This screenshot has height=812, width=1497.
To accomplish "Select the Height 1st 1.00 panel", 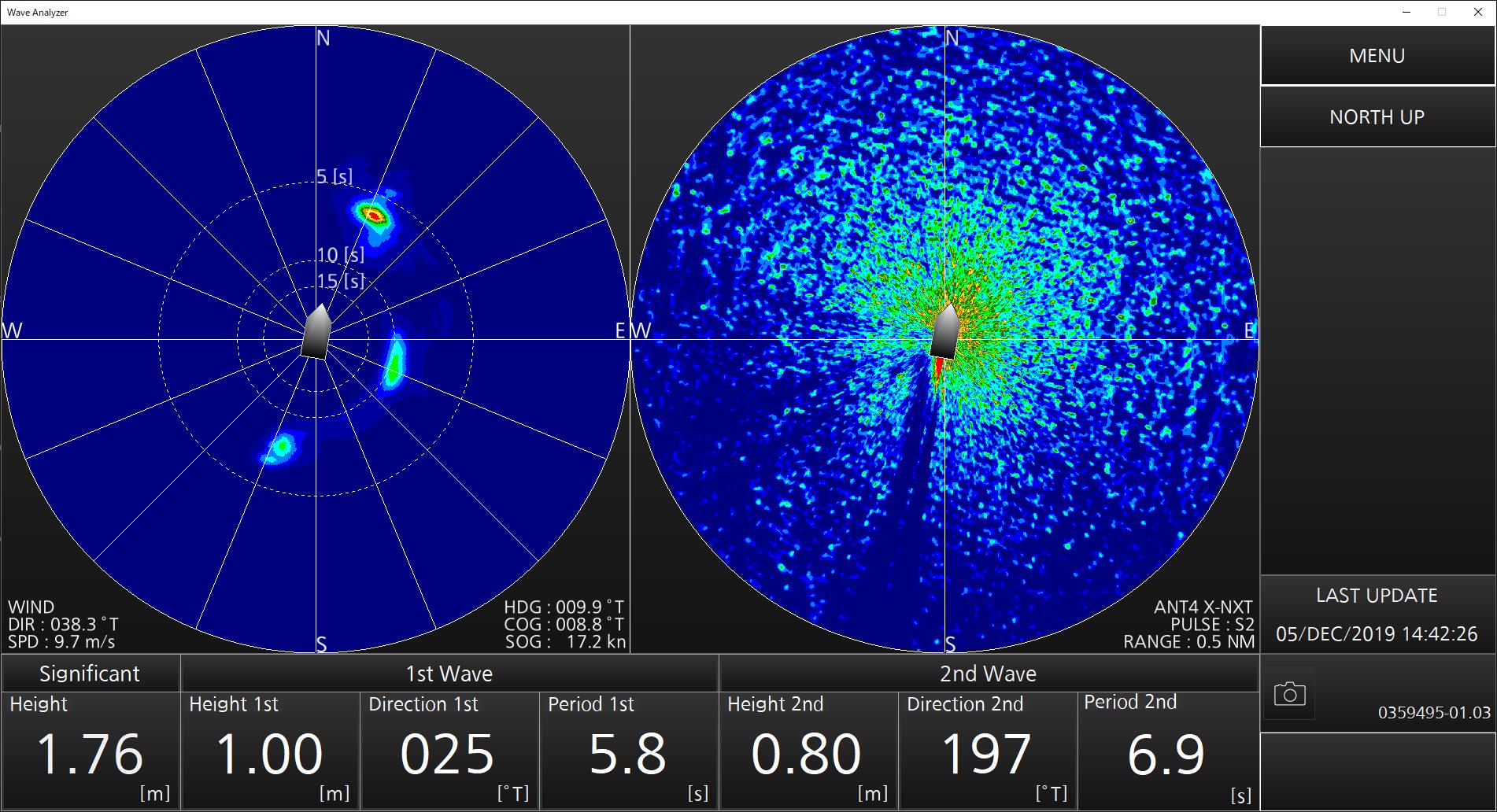I will [270, 751].
